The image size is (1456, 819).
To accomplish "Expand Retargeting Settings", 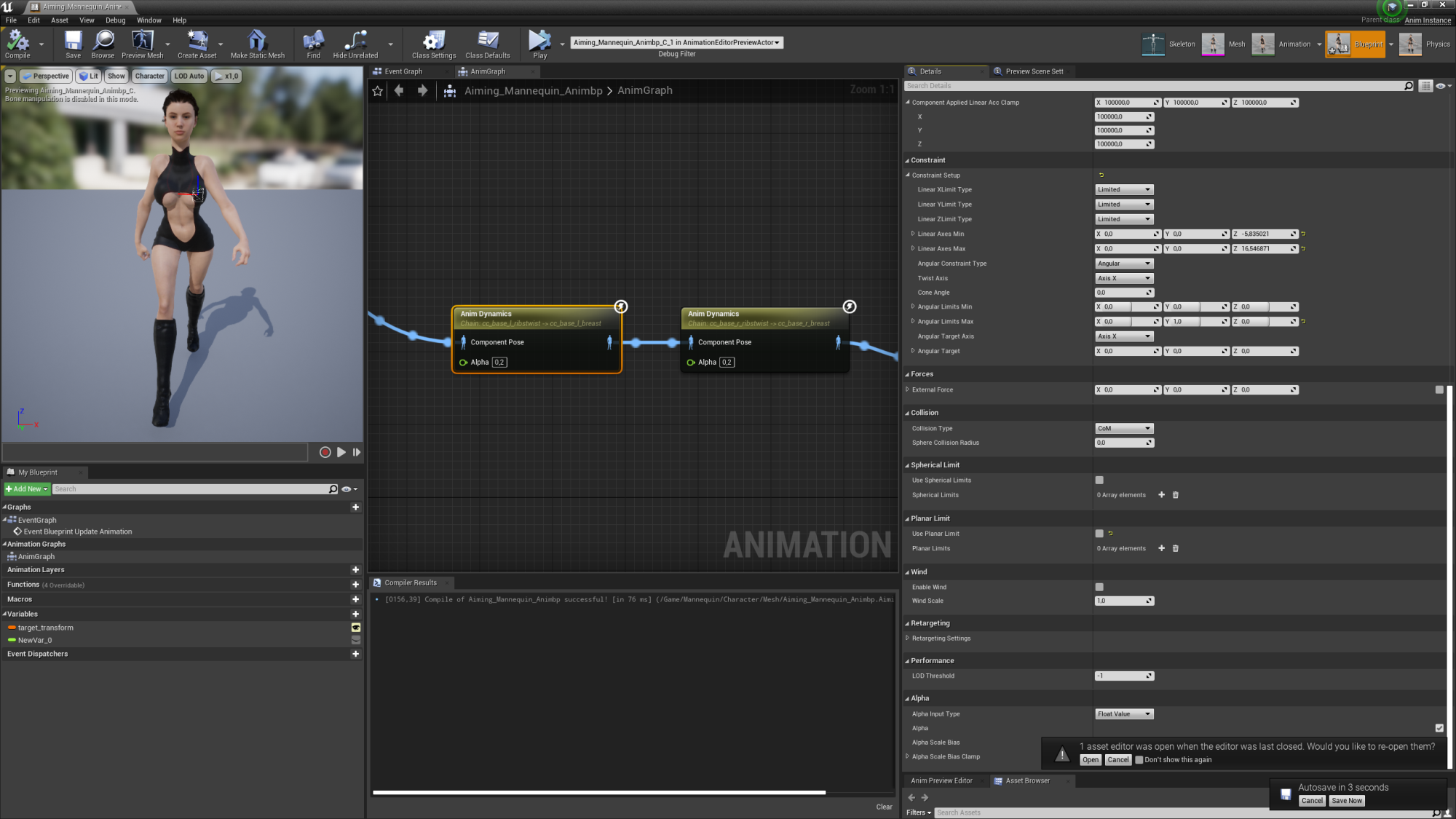I will [x=907, y=638].
